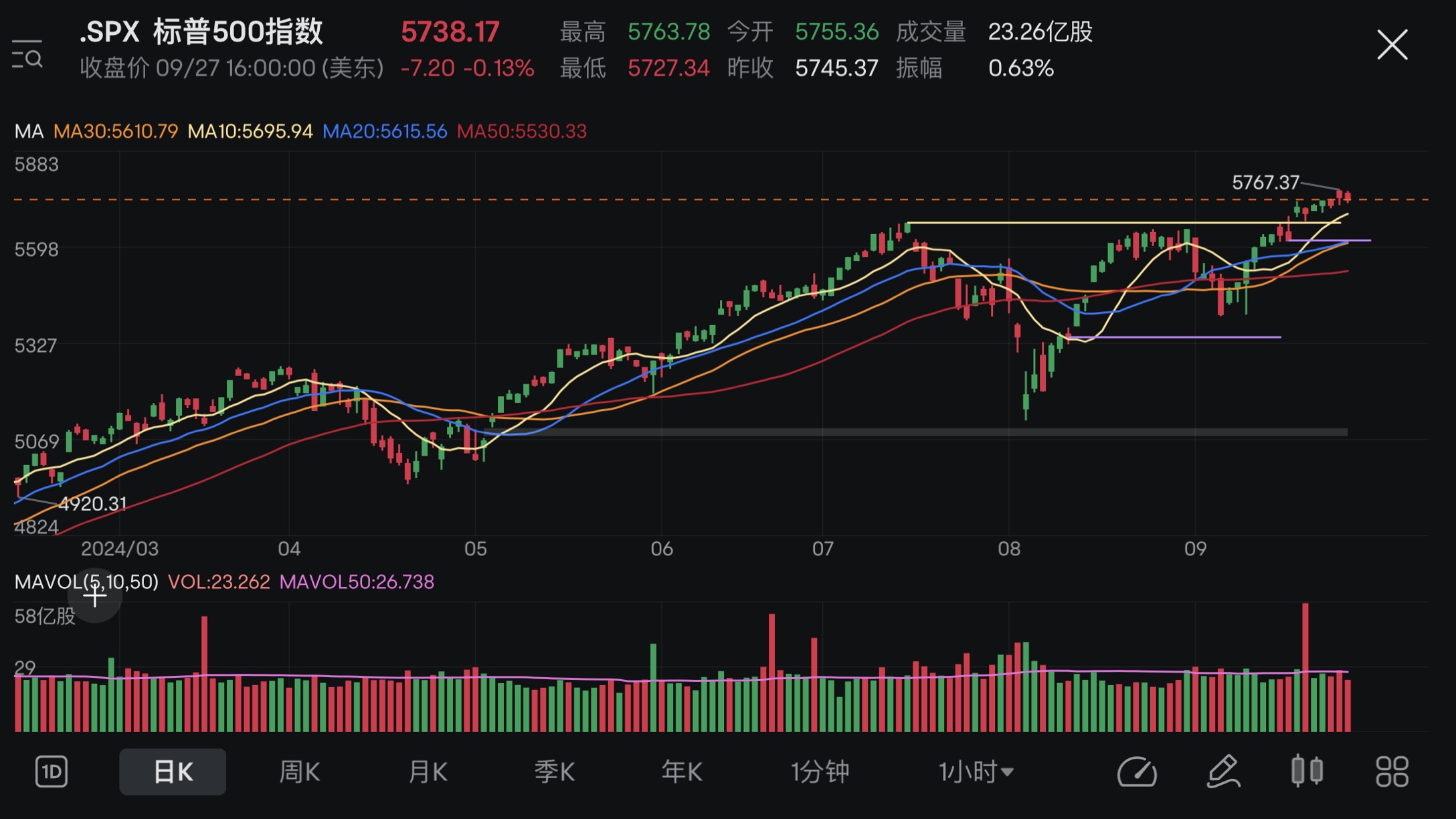1456x819 pixels.
Task: Tap the 最低 value 5727.34
Action: 668,68
